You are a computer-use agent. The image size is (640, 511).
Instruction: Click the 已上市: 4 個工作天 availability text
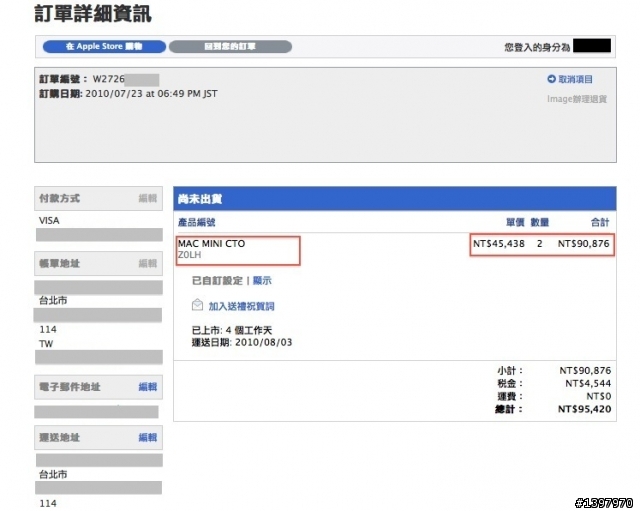[232, 330]
